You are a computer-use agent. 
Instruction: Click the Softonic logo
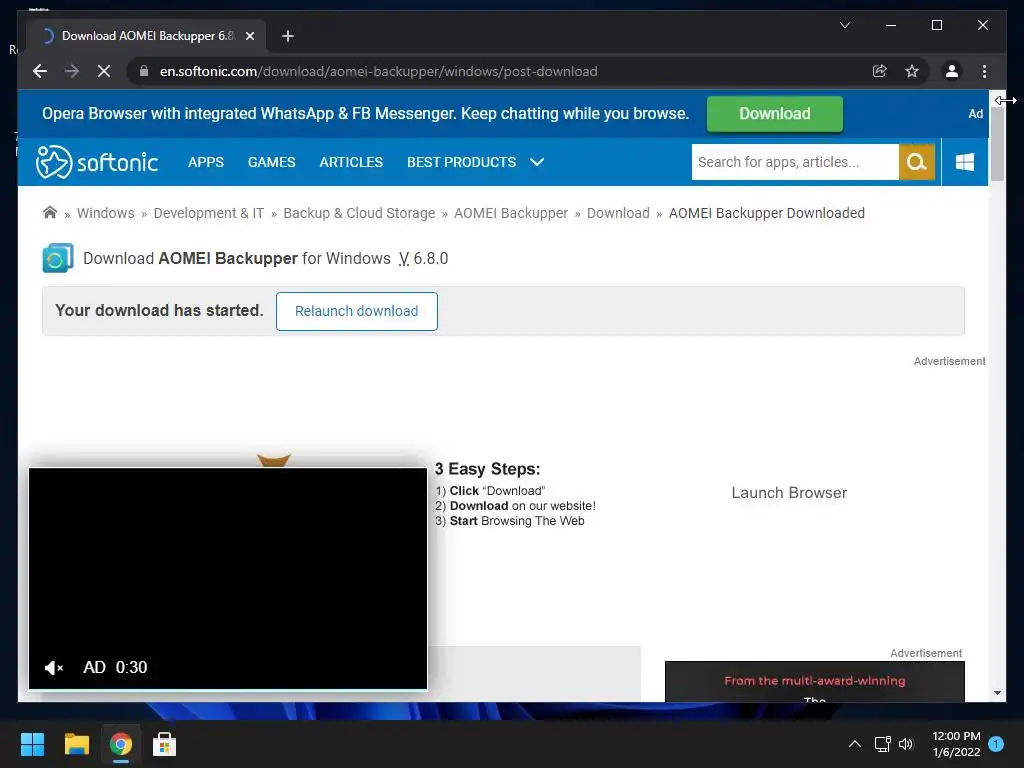click(x=97, y=162)
